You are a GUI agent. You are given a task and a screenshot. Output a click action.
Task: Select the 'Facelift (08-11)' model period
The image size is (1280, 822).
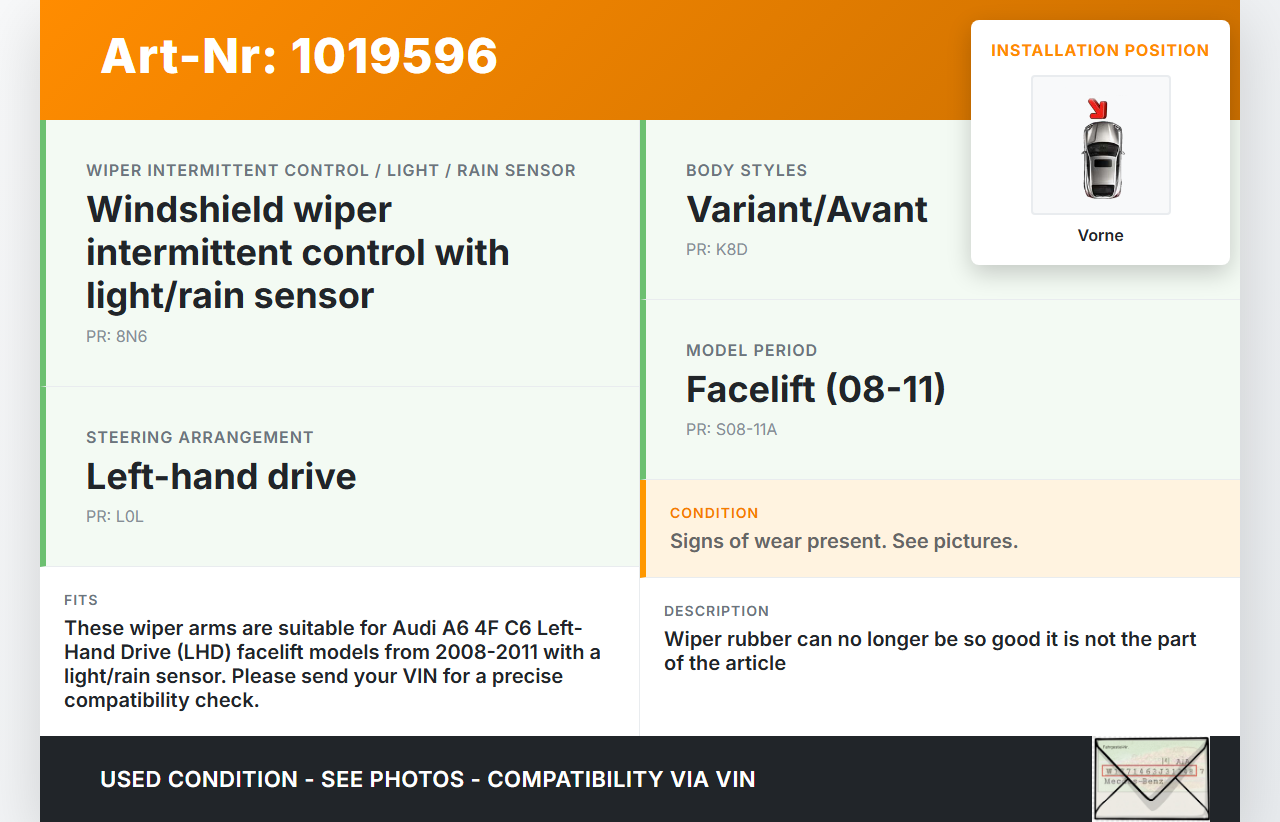point(815,389)
